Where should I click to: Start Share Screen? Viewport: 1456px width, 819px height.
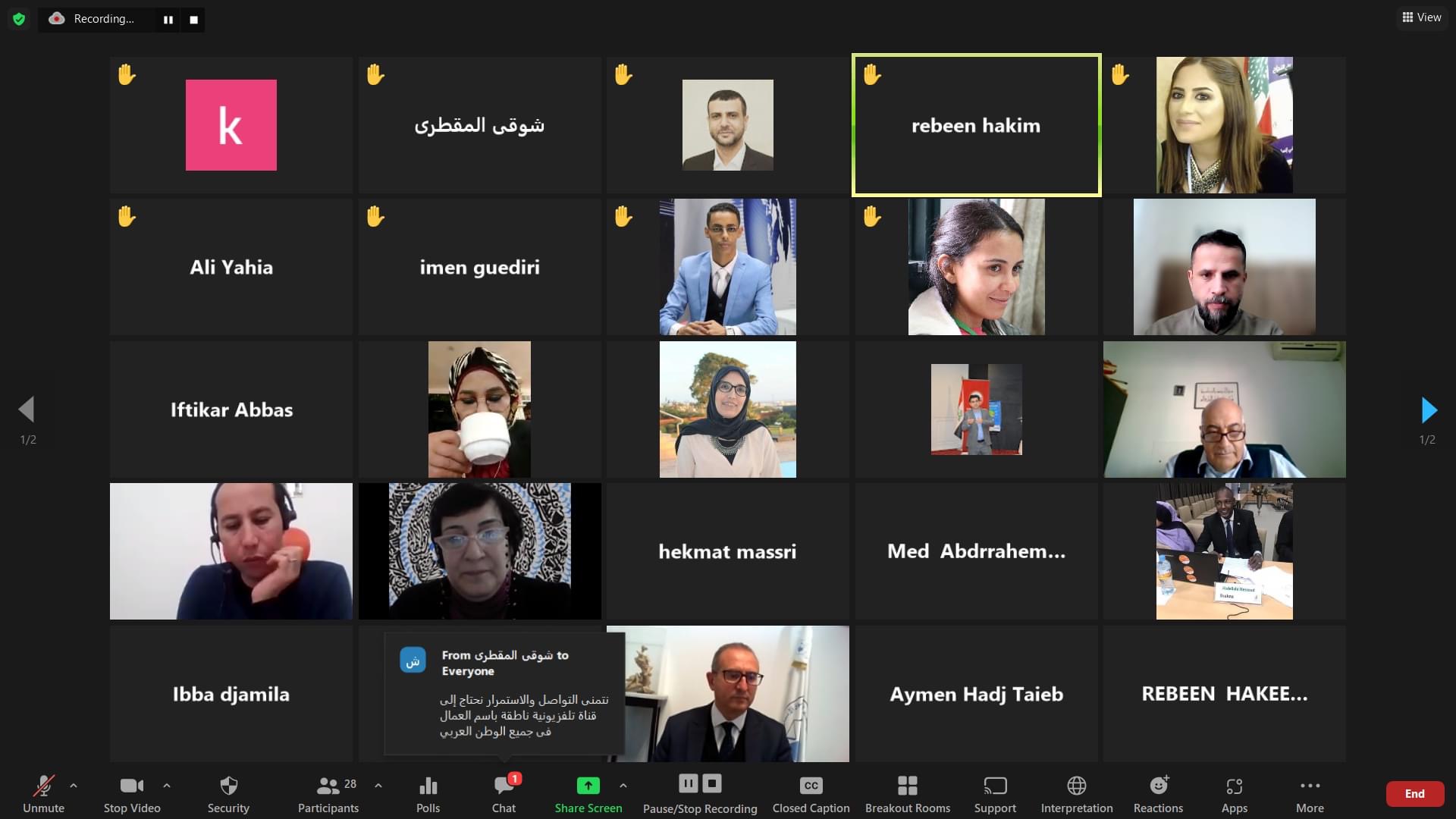pos(588,793)
